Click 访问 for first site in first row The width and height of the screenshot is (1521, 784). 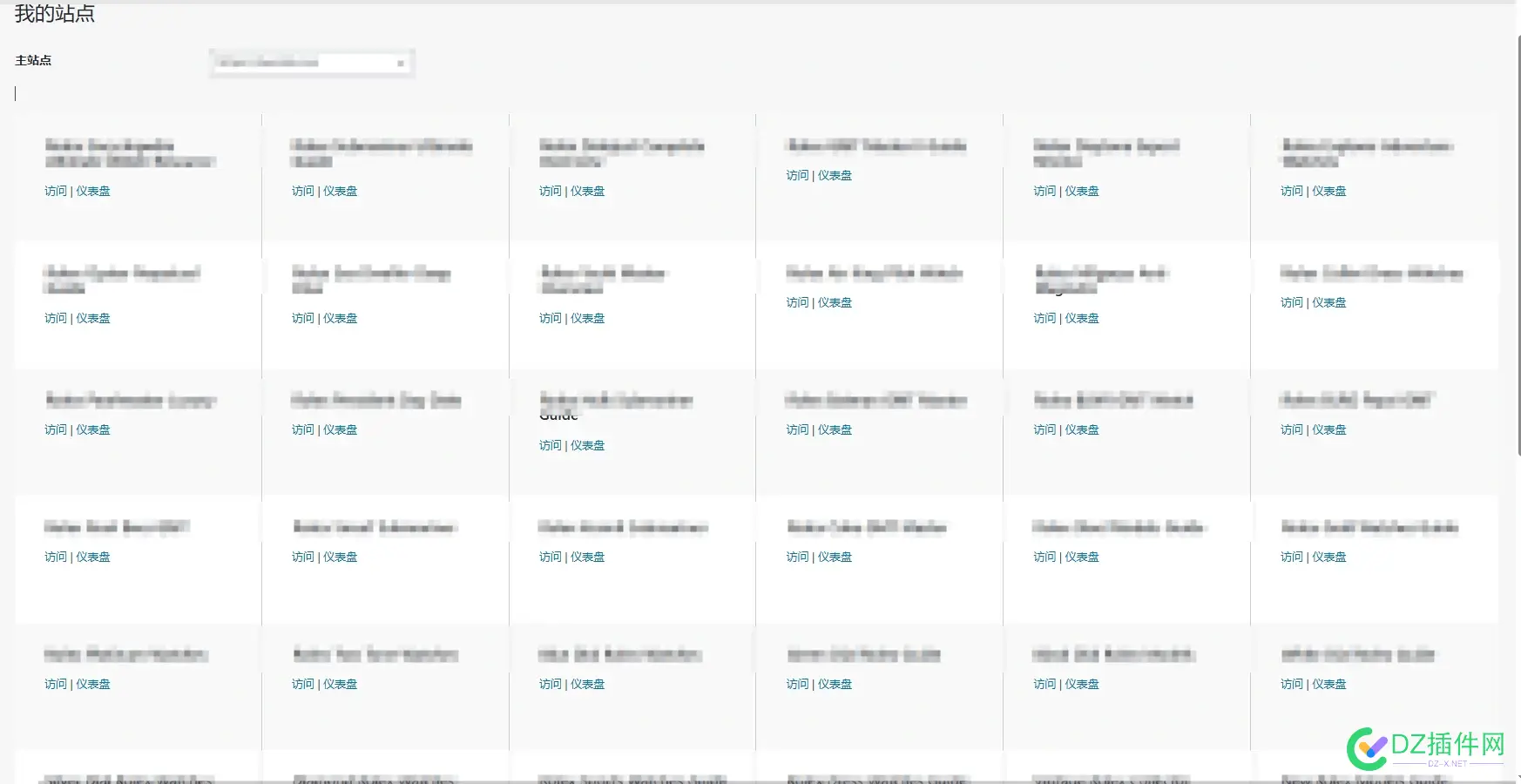pos(56,191)
